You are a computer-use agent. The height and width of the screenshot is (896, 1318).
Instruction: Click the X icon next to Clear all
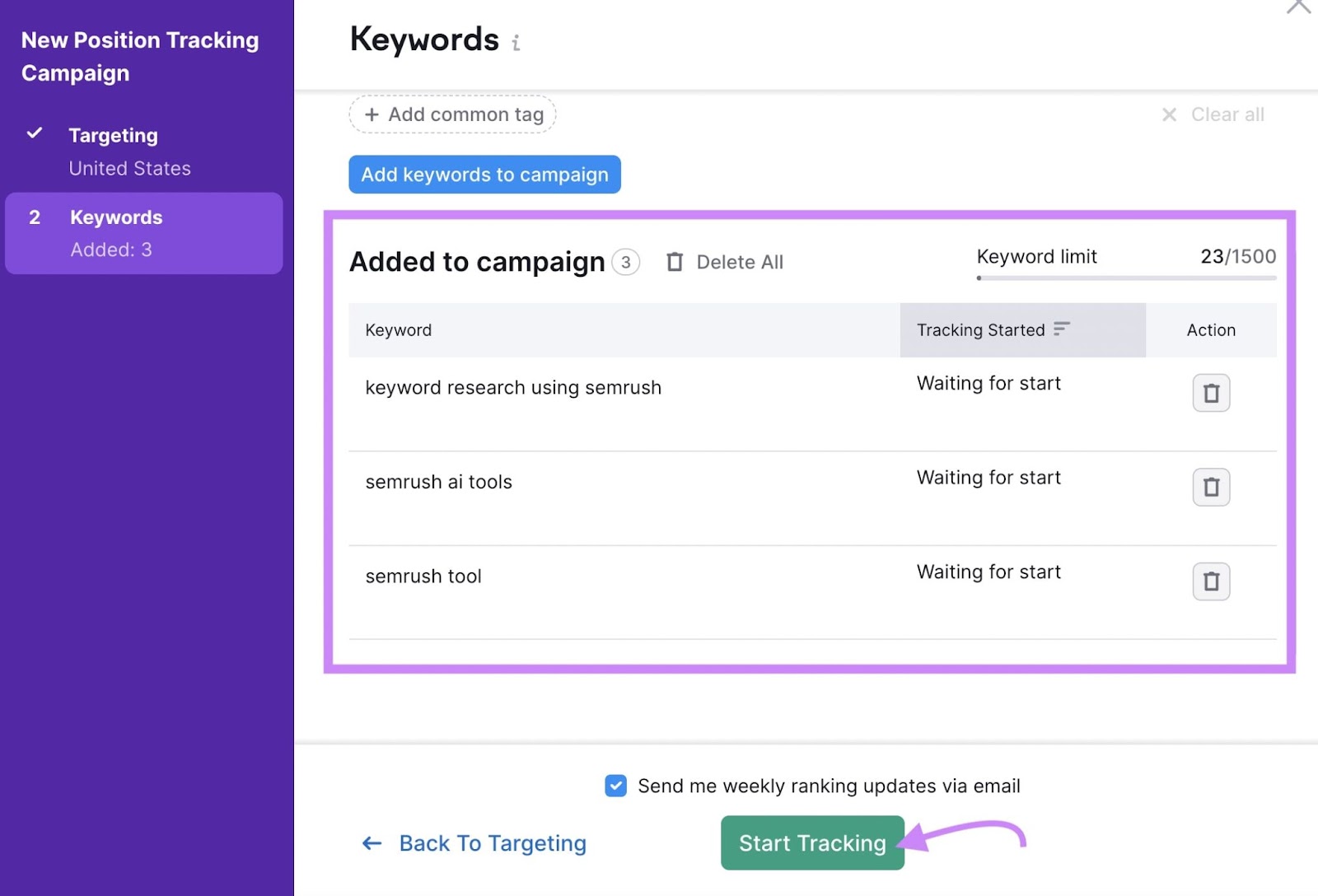[x=1170, y=114]
